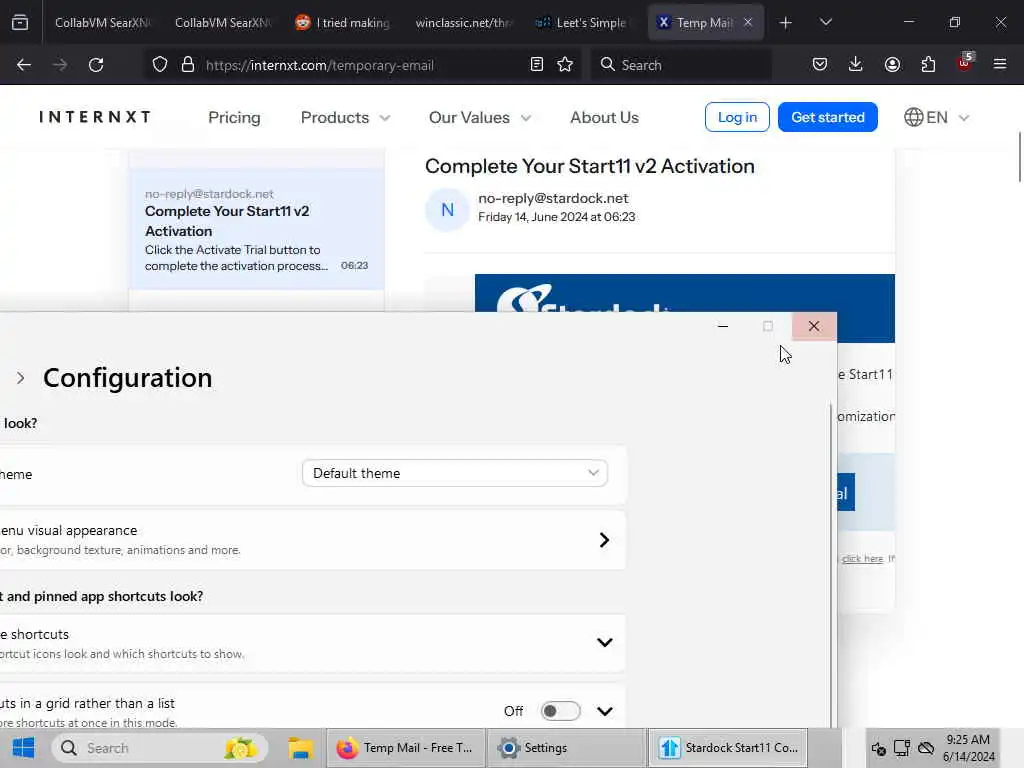
Task: Switch to first CollabVM SearXNG tab
Action: click(x=101, y=22)
